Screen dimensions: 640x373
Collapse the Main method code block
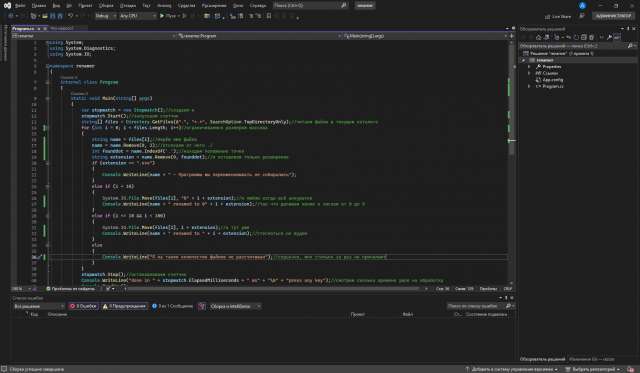(x=47, y=98)
